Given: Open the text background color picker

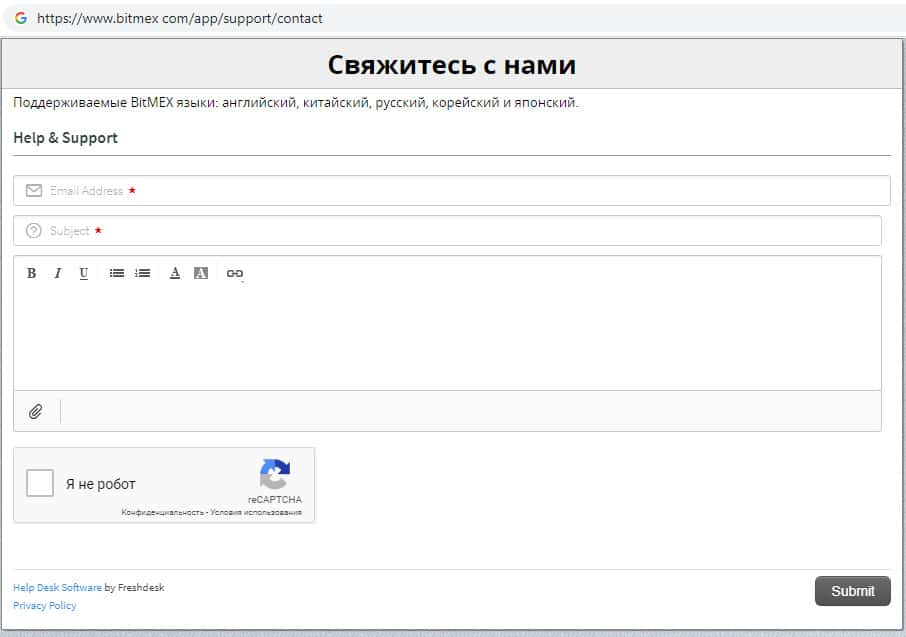Looking at the screenshot, I should (x=201, y=273).
